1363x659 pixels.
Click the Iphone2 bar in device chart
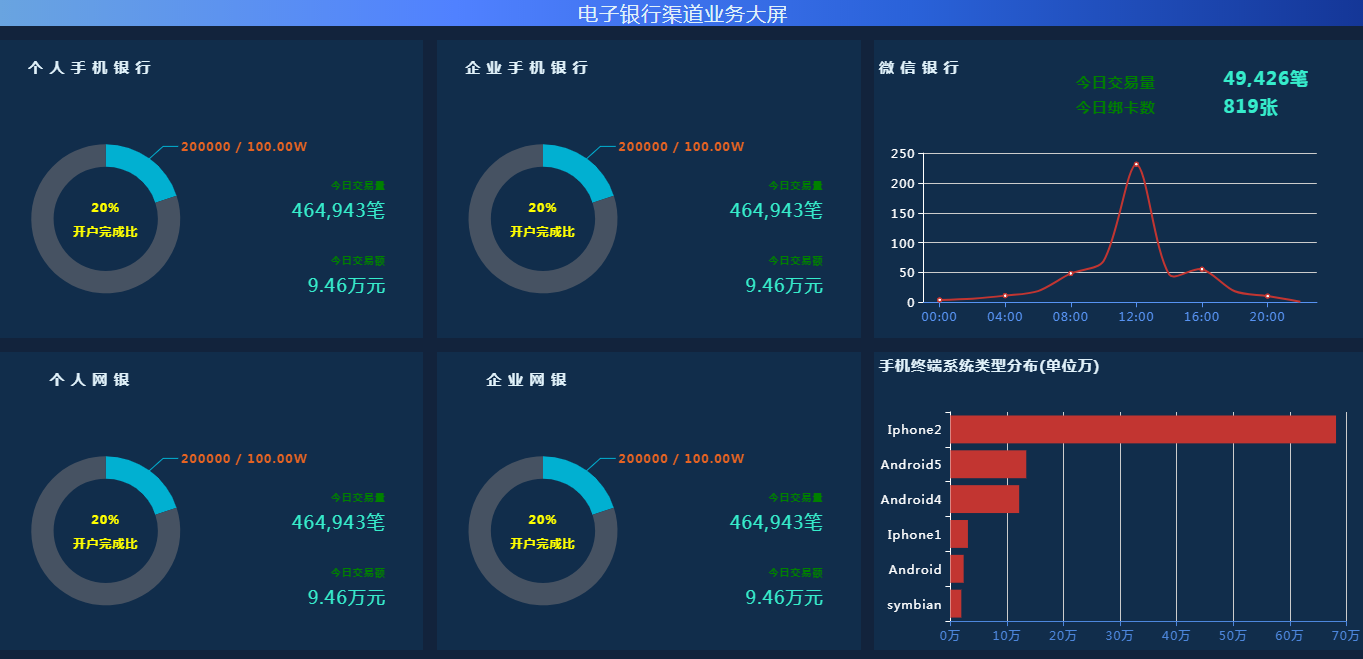(x=1142, y=429)
